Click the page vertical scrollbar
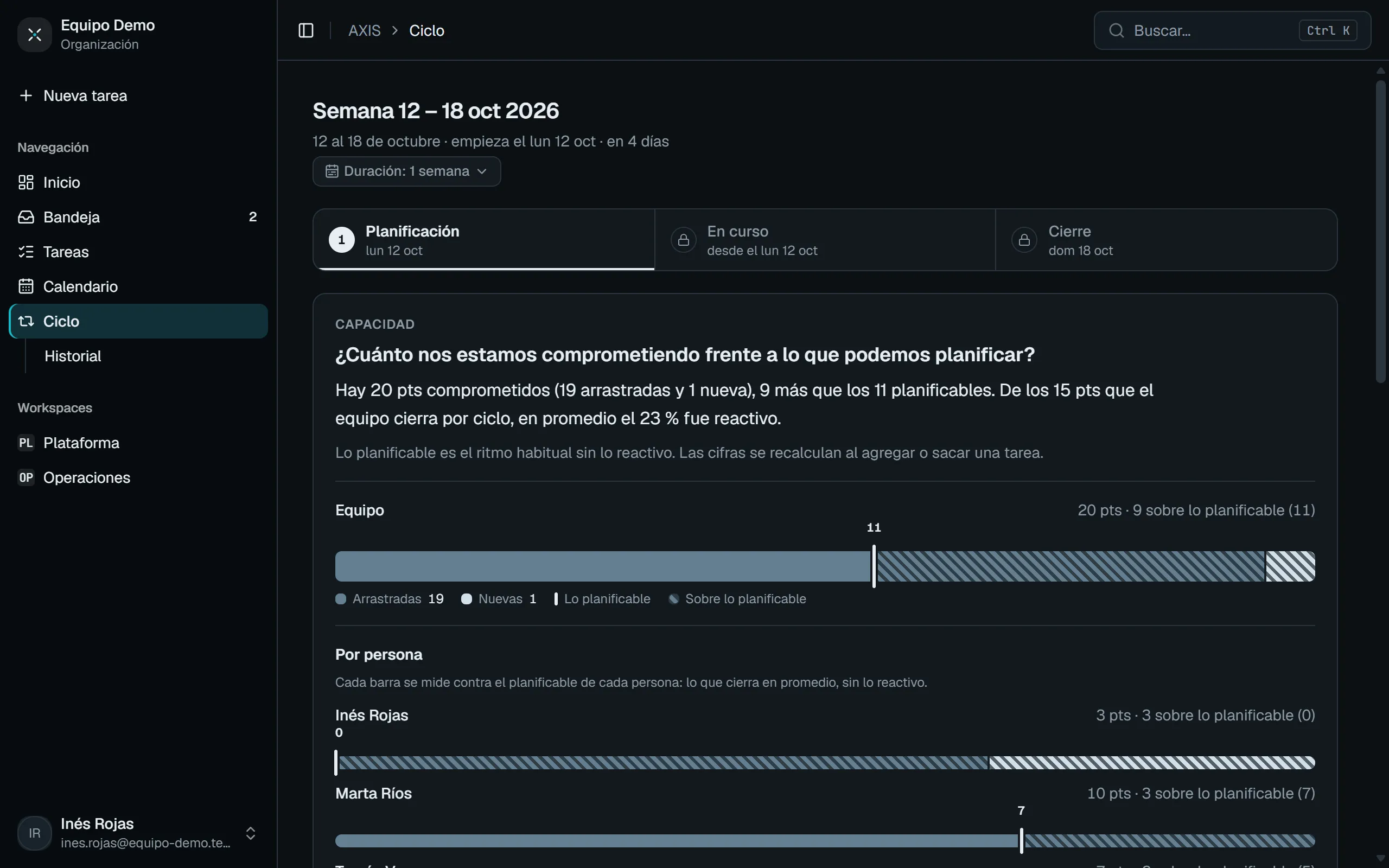 pyautogui.click(x=1381, y=232)
